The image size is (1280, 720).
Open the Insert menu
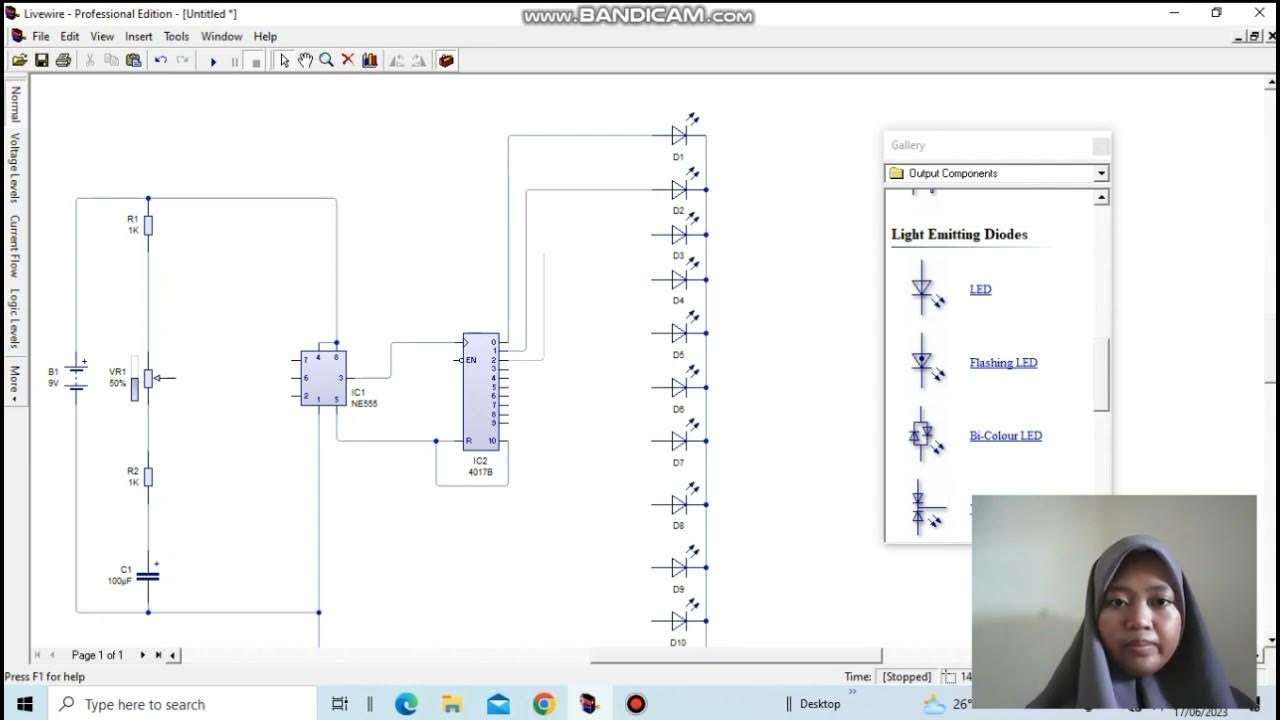(x=139, y=36)
